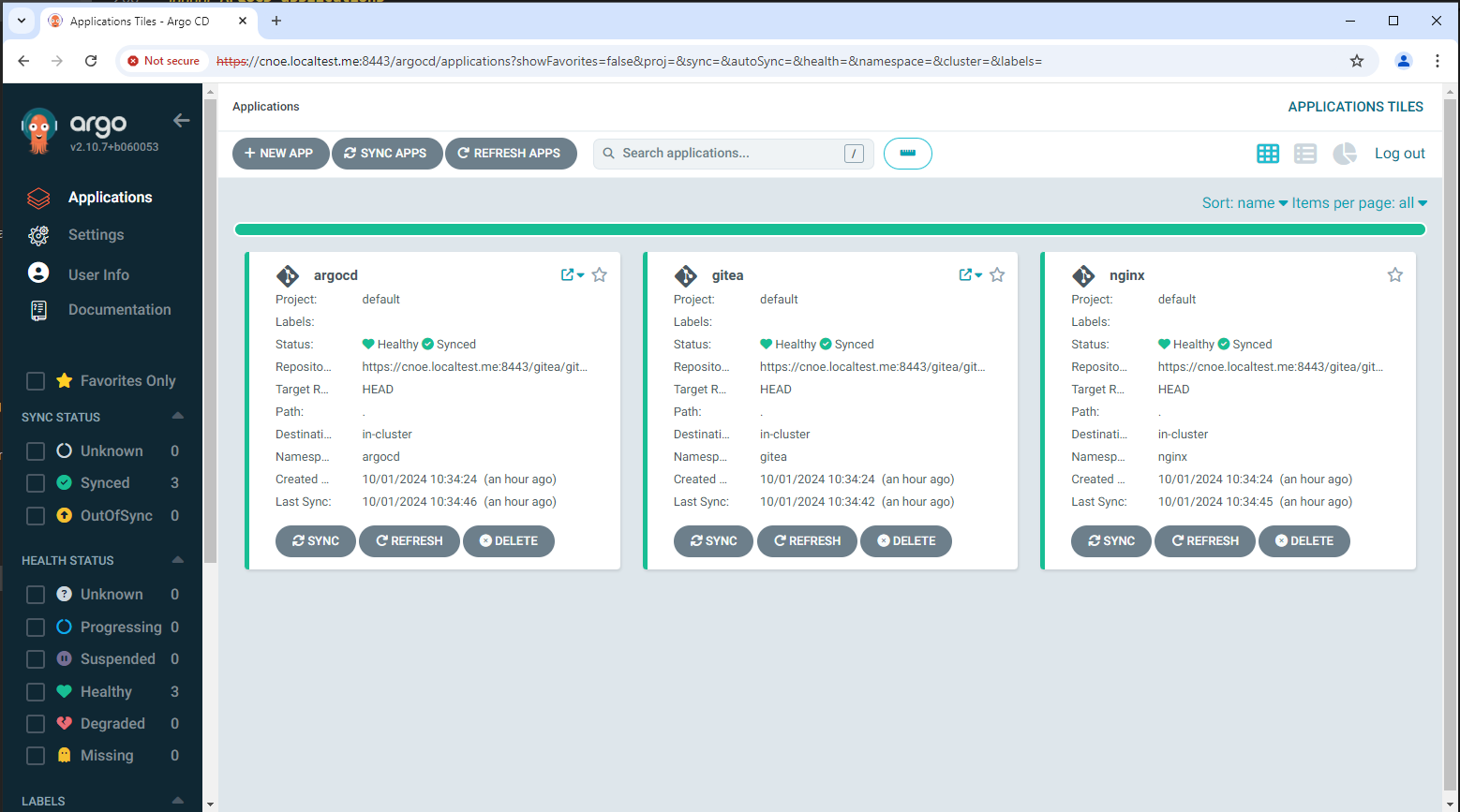Check the OutOfSync sync status filter
The height and width of the screenshot is (812, 1460).
36,516
